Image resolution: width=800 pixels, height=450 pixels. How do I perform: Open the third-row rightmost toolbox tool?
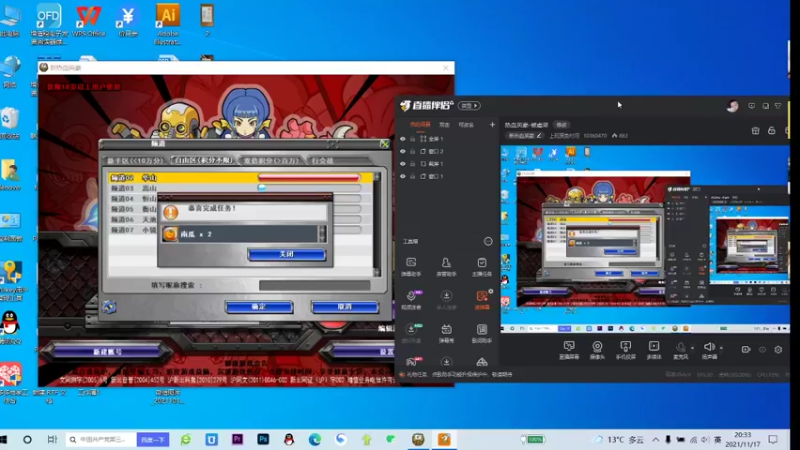click(482, 333)
